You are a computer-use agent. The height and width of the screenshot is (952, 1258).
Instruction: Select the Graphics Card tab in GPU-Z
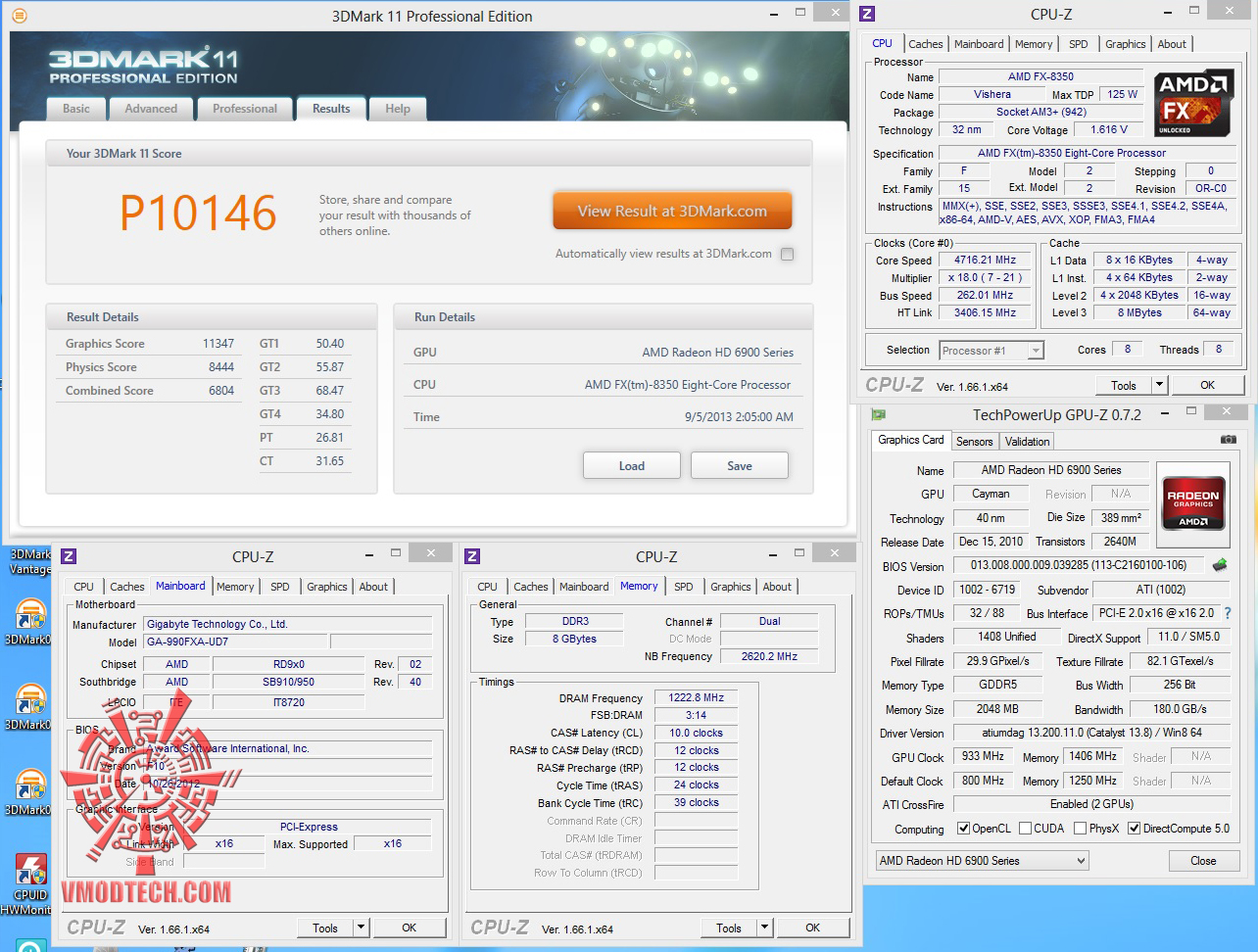911,441
